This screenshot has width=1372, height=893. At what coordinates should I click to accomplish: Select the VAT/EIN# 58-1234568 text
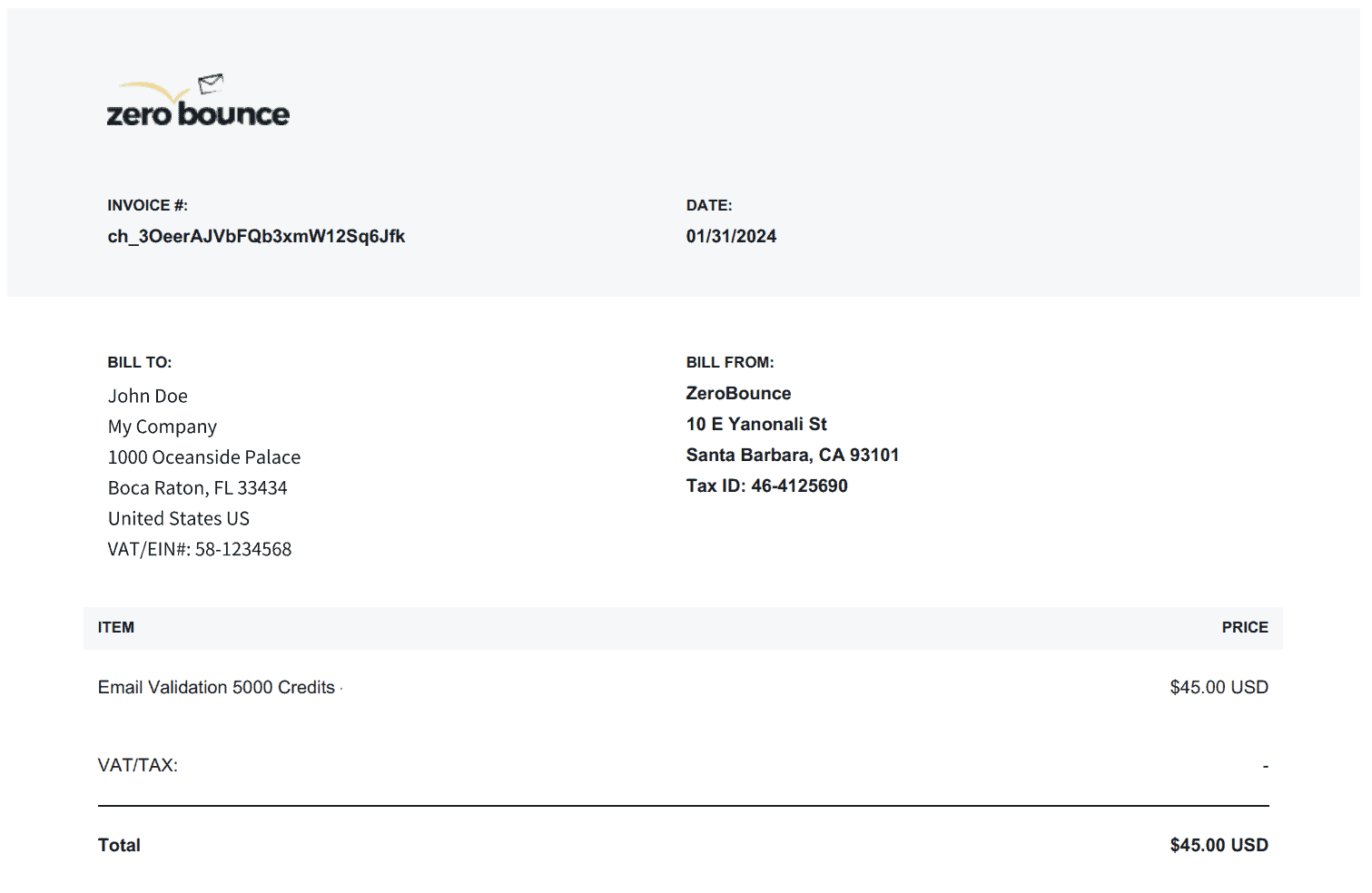point(200,549)
